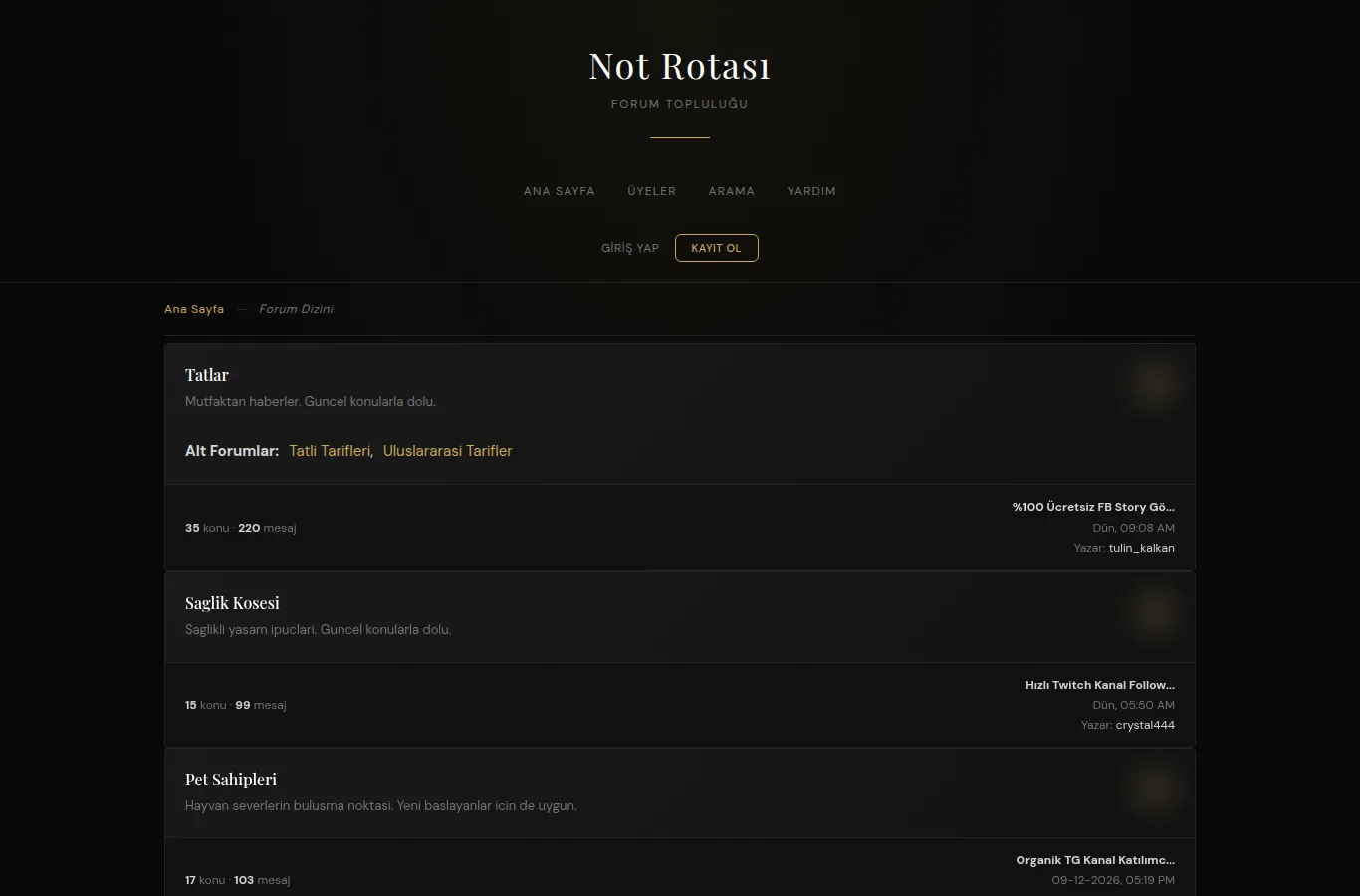The height and width of the screenshot is (896, 1360).
Task: Click the Ana Sayfa breadcrumb link
Action: tap(194, 309)
